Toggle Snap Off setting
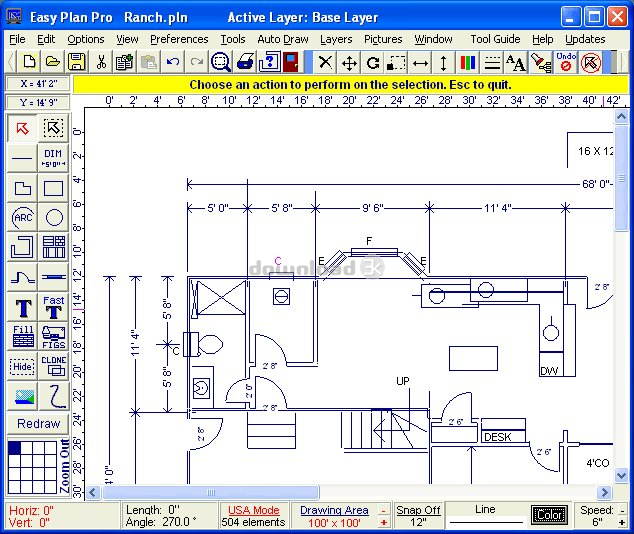The image size is (634, 534). [417, 510]
